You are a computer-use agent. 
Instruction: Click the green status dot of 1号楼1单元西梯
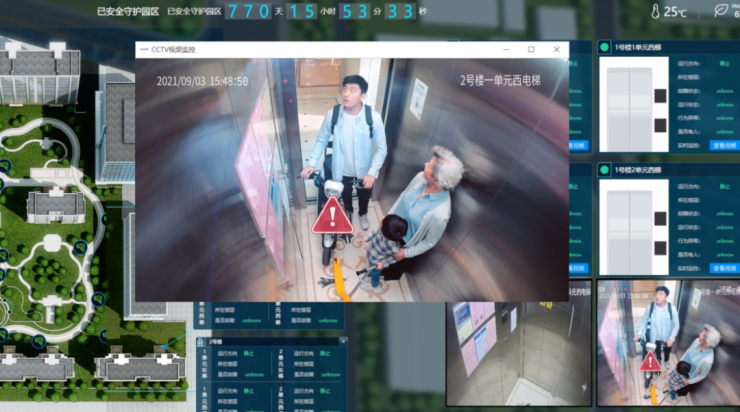(604, 47)
